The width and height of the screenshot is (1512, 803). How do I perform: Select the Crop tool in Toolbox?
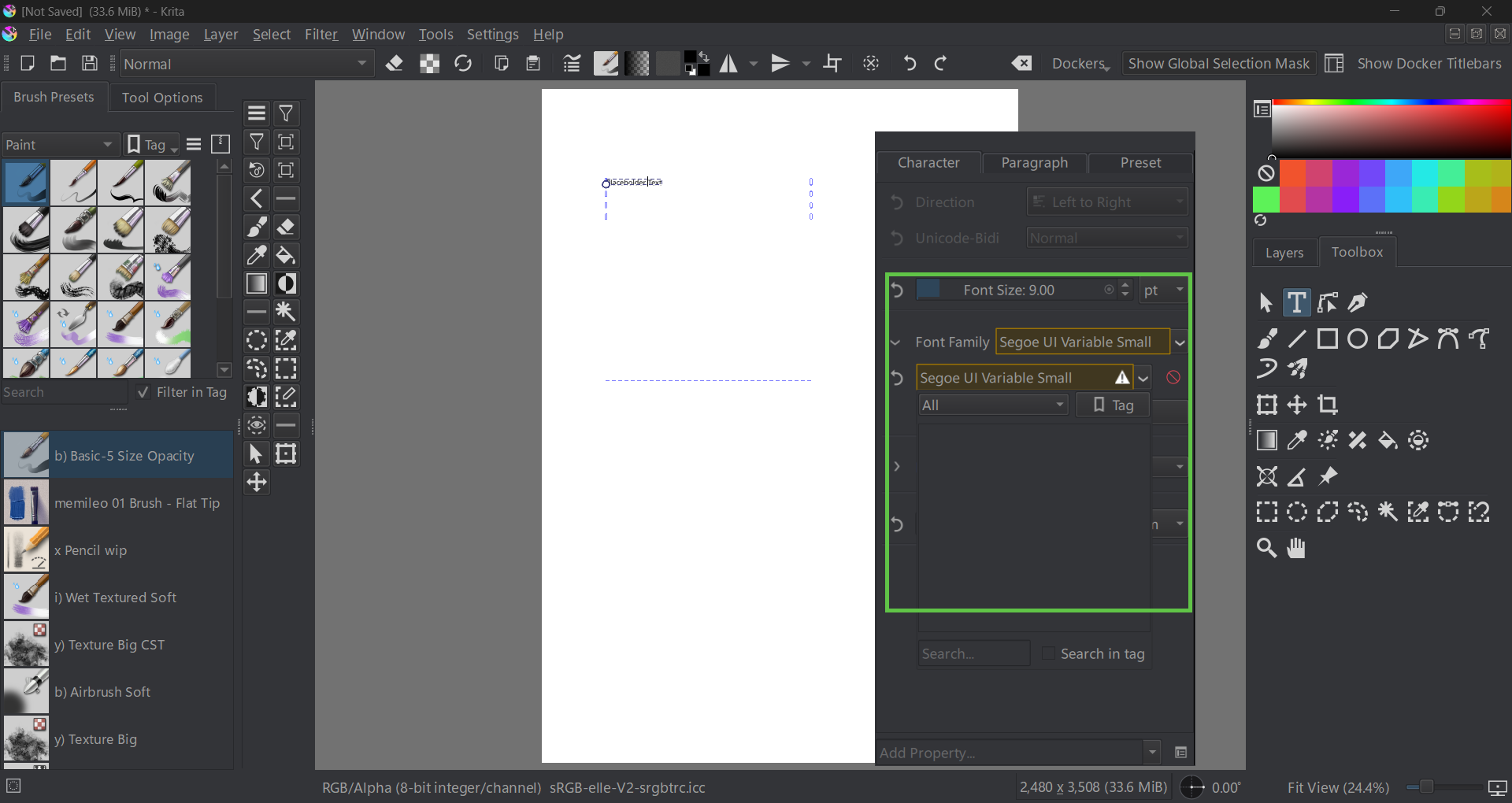1328,405
